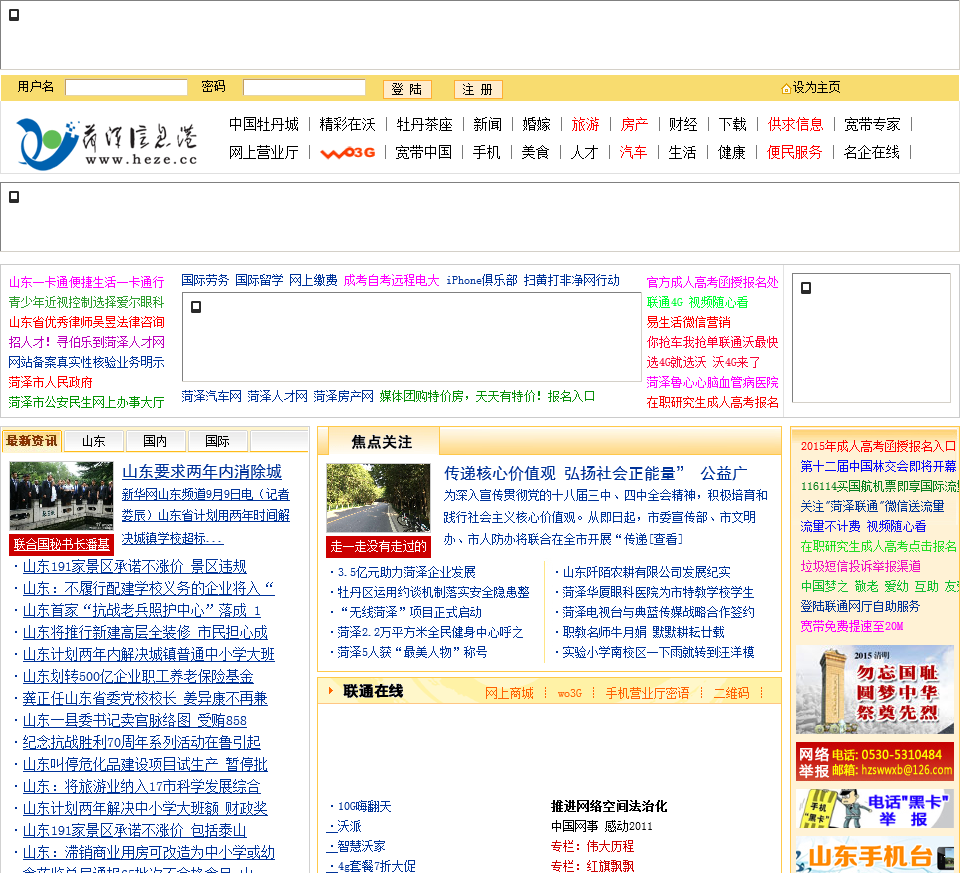Open iPhone俱乐部 link
This screenshot has width=960, height=873.
(x=482, y=280)
